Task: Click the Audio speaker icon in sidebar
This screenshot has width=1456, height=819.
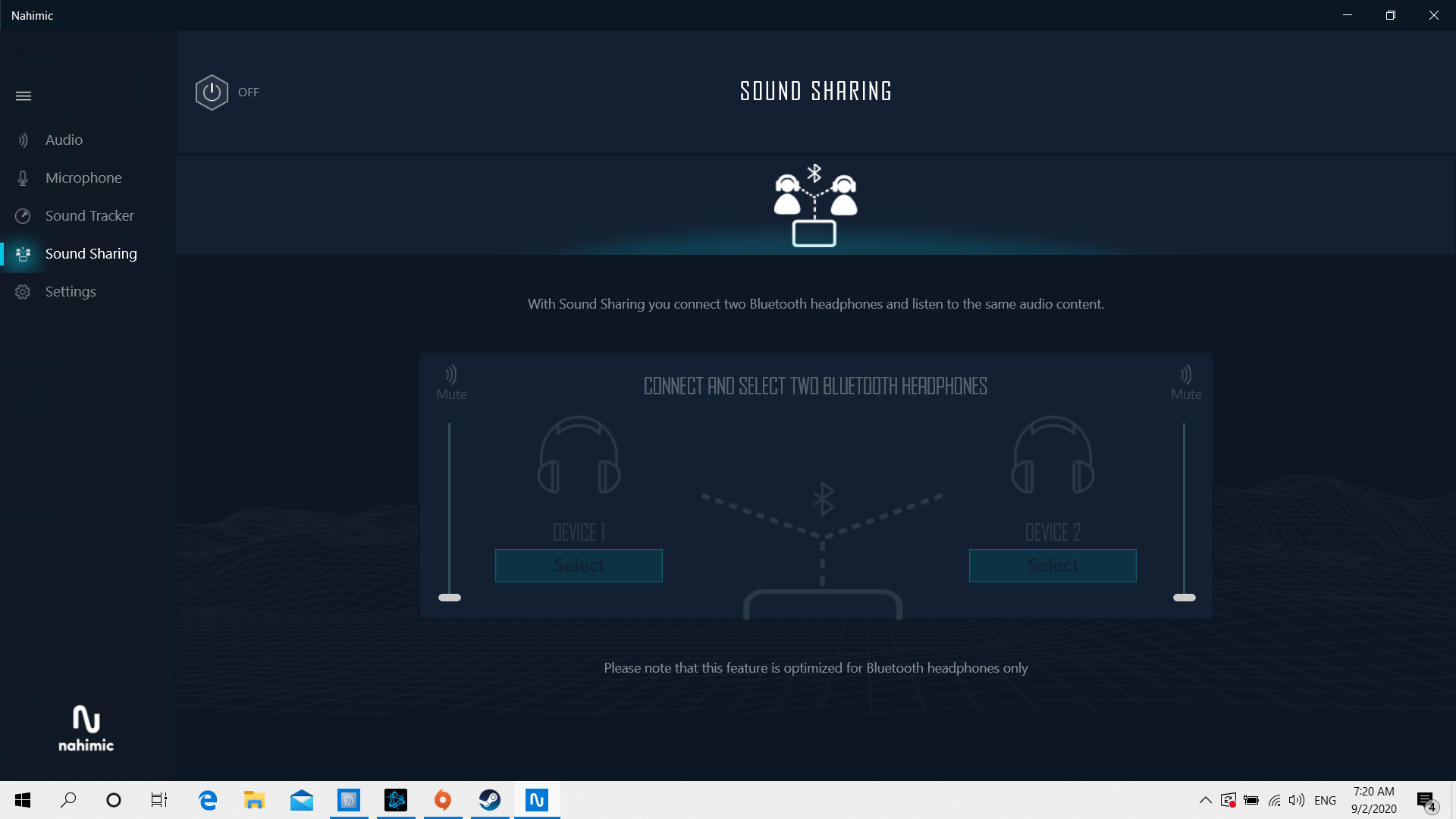Action: pos(23,140)
